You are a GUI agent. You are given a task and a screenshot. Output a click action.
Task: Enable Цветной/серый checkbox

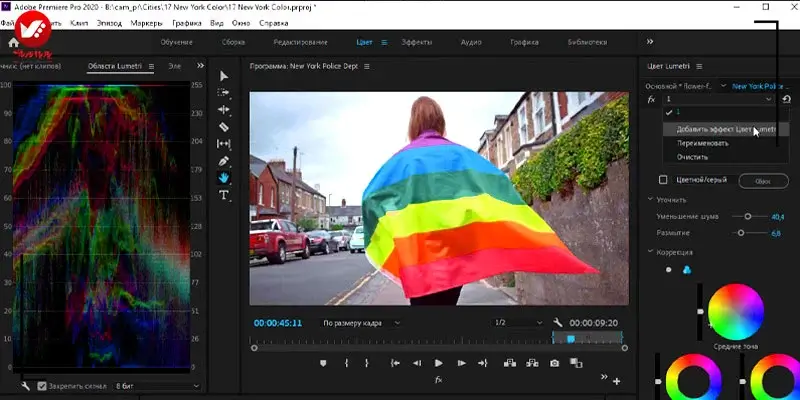(x=663, y=180)
